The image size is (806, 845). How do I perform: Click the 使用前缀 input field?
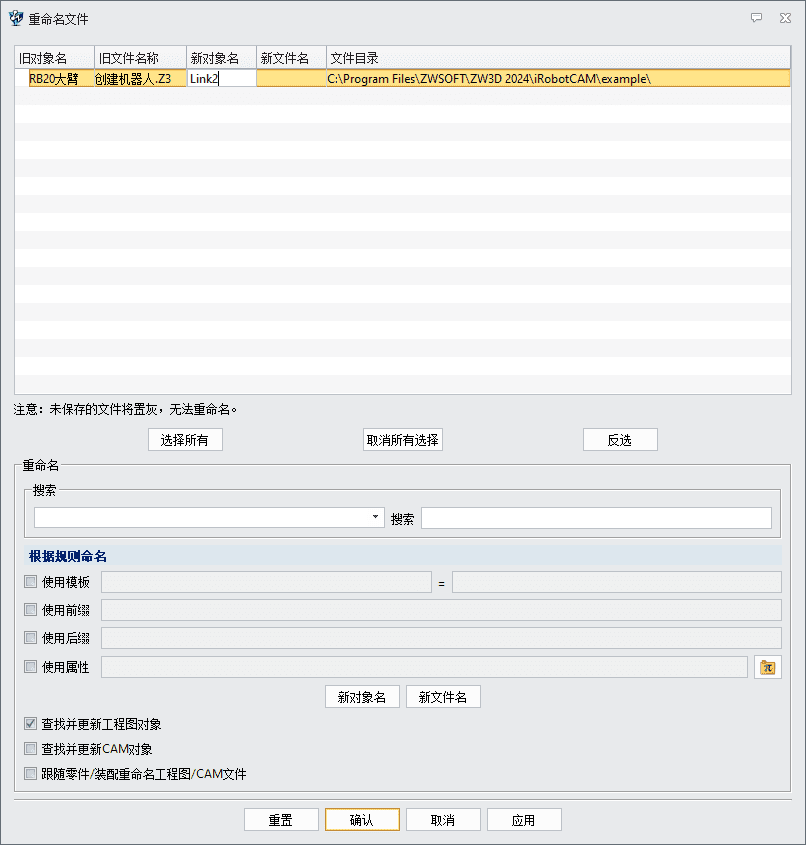pyautogui.click(x=441, y=610)
